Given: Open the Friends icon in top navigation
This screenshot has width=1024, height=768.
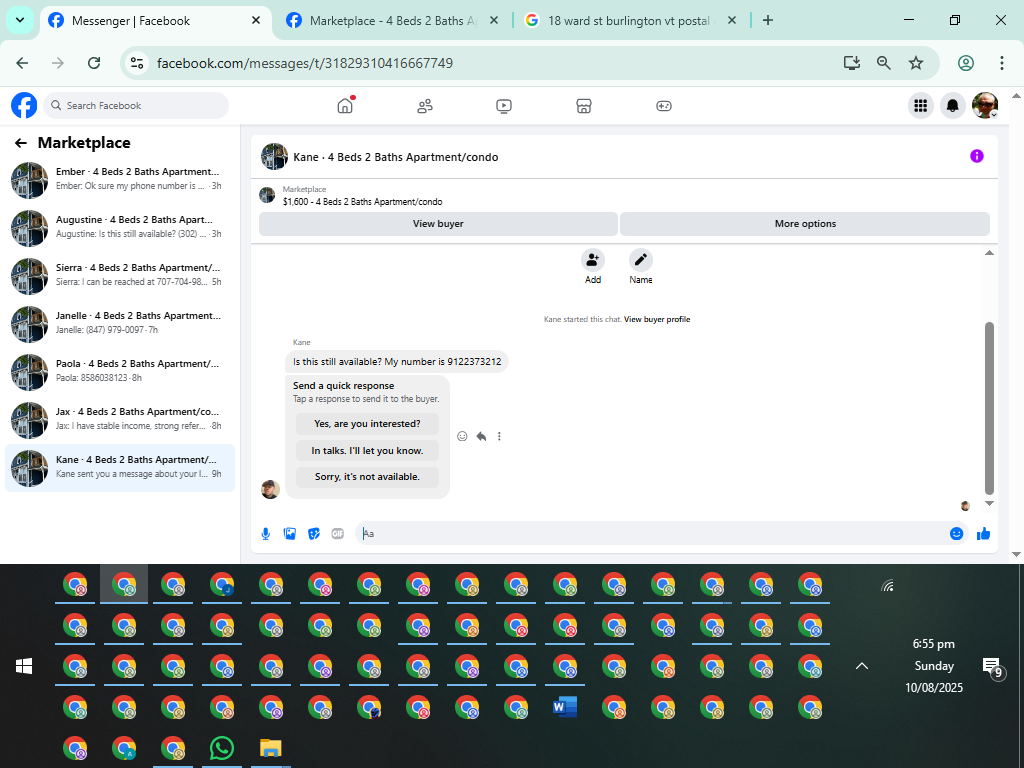Looking at the screenshot, I should point(424,106).
